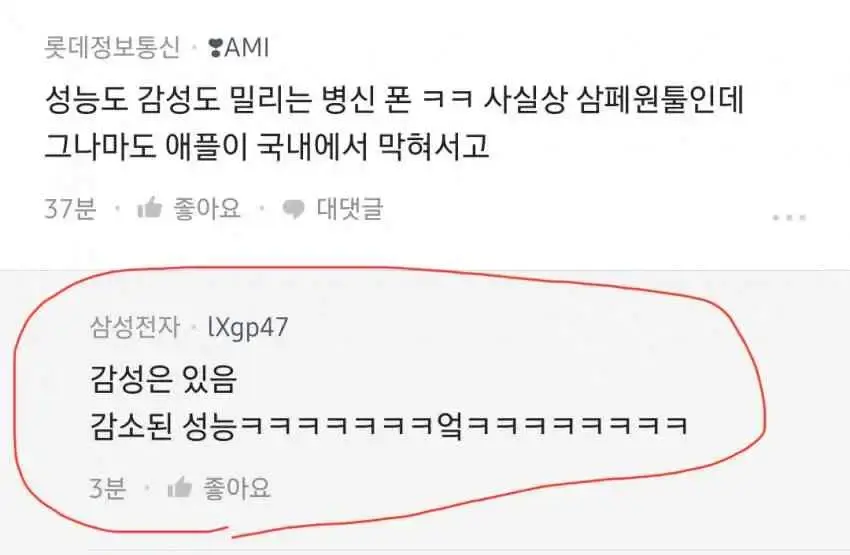Click 대댓글 to write a reply
Viewport: 850px width, 555px height.
click(x=350, y=209)
